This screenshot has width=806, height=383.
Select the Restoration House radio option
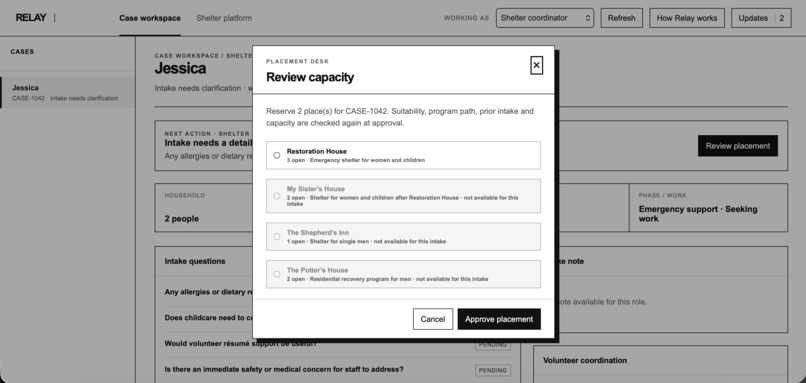click(277, 155)
